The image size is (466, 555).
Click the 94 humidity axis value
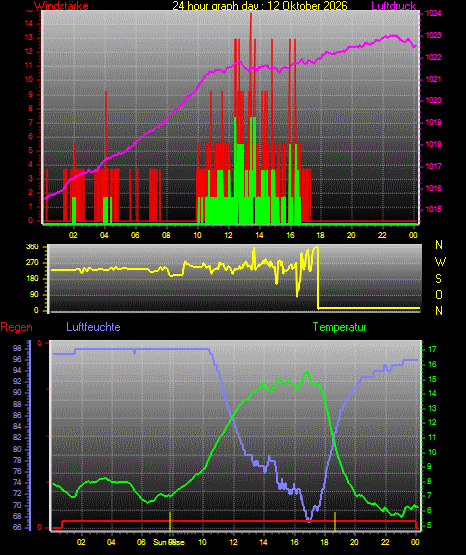point(17,371)
